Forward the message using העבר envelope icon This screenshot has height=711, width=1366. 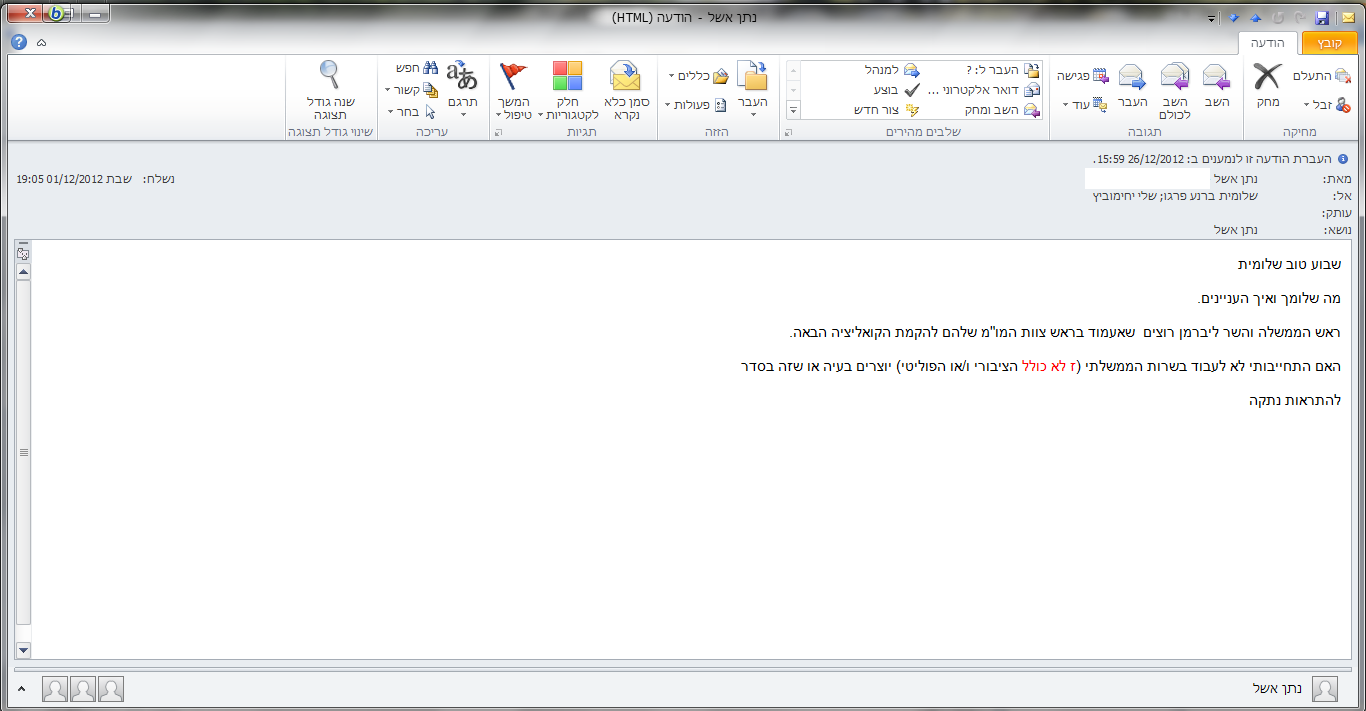1132,78
